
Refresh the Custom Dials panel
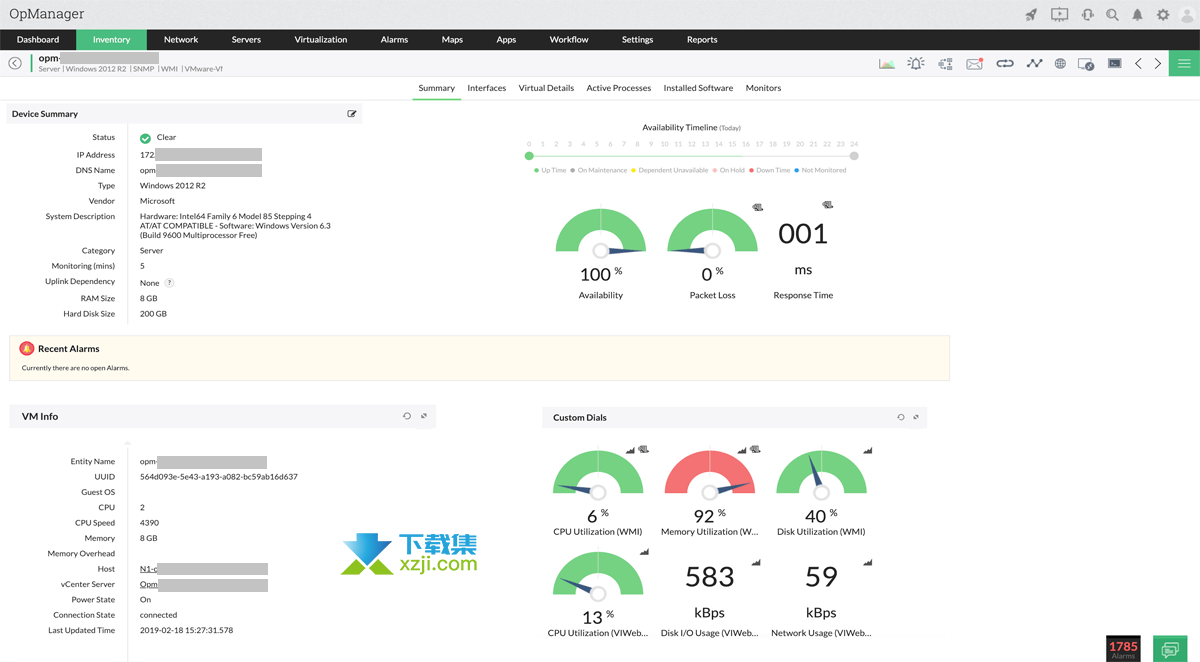[901, 417]
